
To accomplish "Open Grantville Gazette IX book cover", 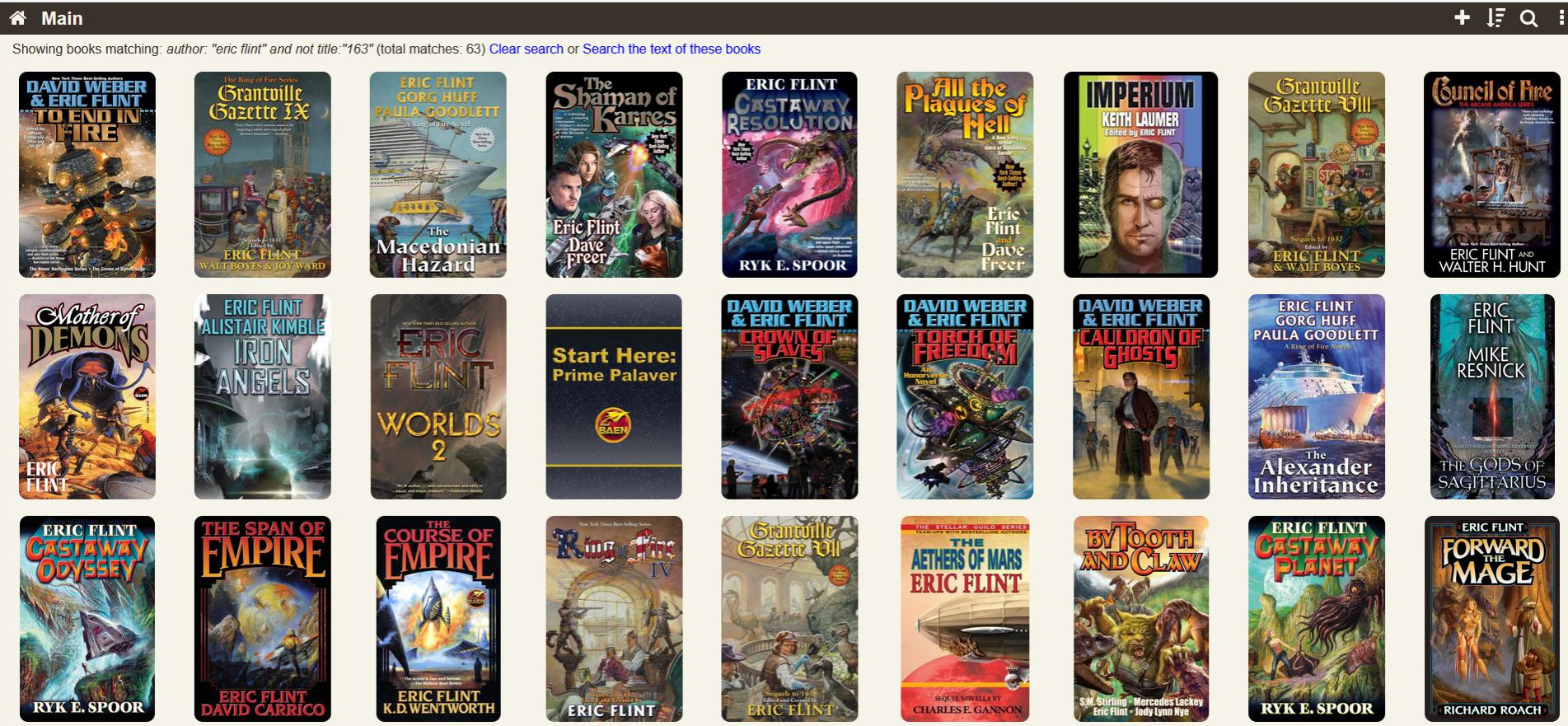I will 263,175.
